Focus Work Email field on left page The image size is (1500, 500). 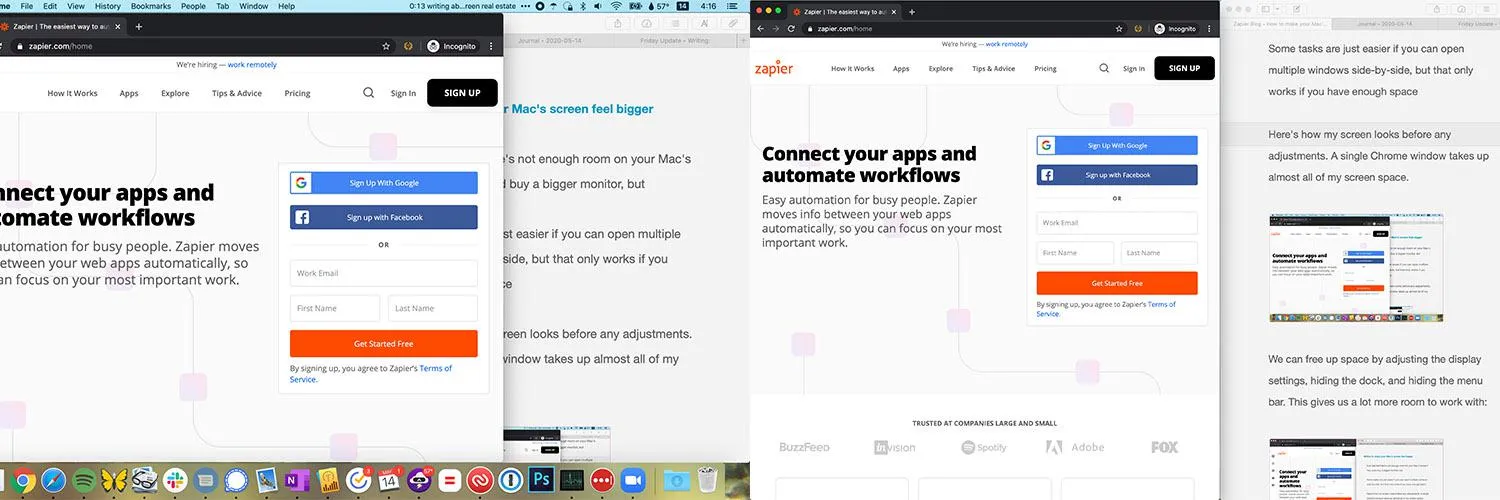[384, 273]
